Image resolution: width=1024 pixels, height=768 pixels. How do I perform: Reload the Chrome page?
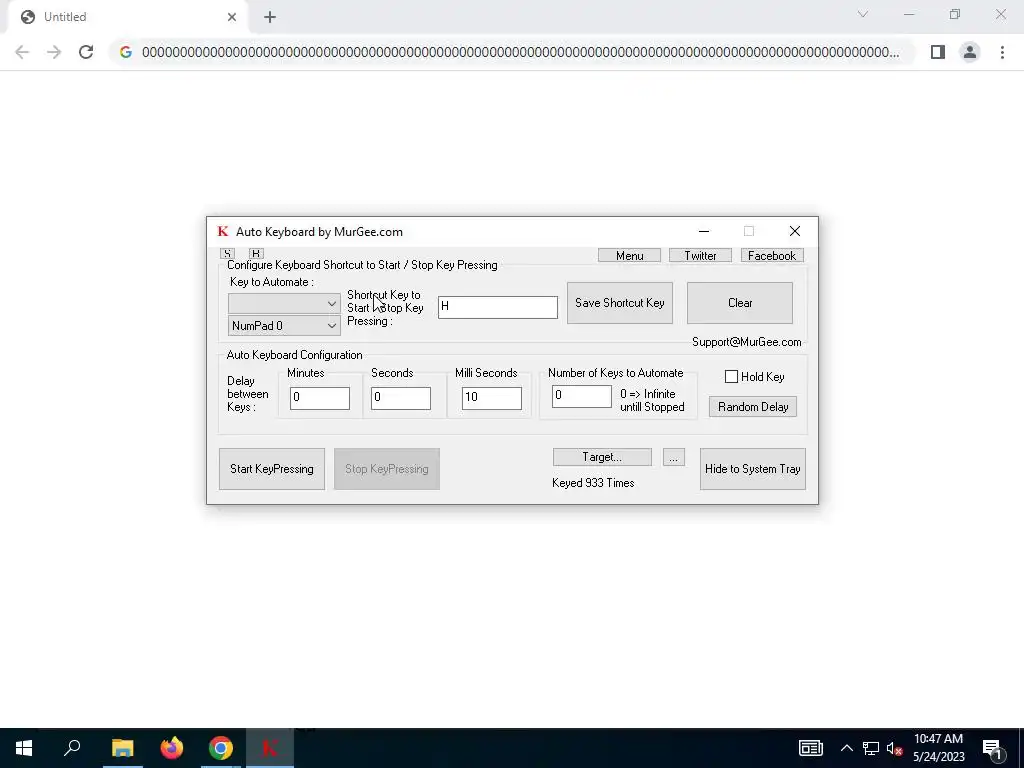click(x=86, y=52)
